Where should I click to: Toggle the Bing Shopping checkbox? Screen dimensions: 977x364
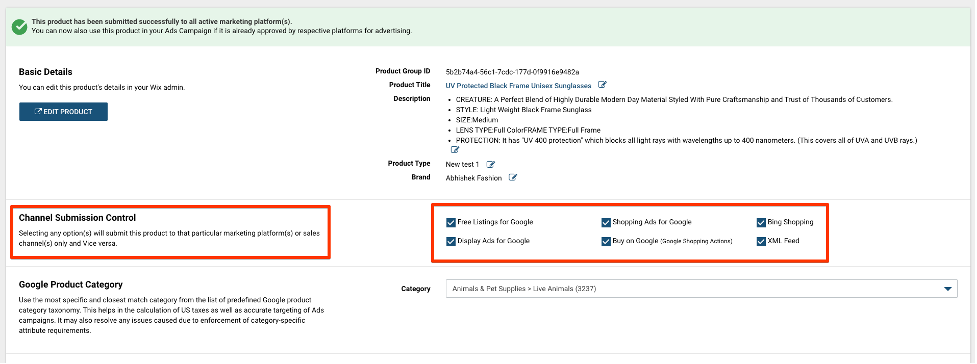point(761,222)
